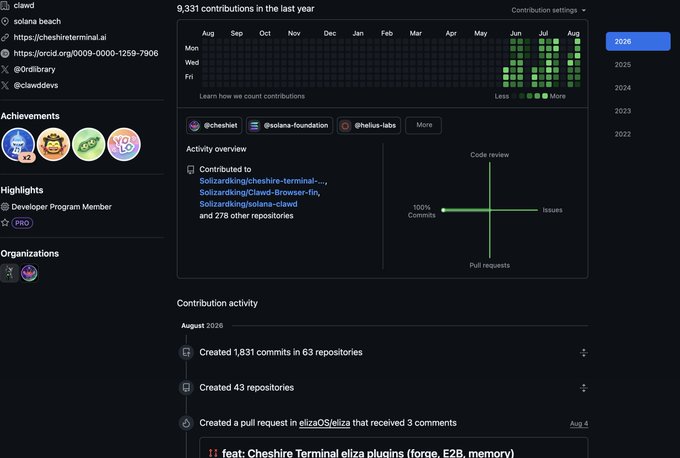Open the elizaOS/eliza repository link
680x458 pixels.
pyautogui.click(x=324, y=423)
